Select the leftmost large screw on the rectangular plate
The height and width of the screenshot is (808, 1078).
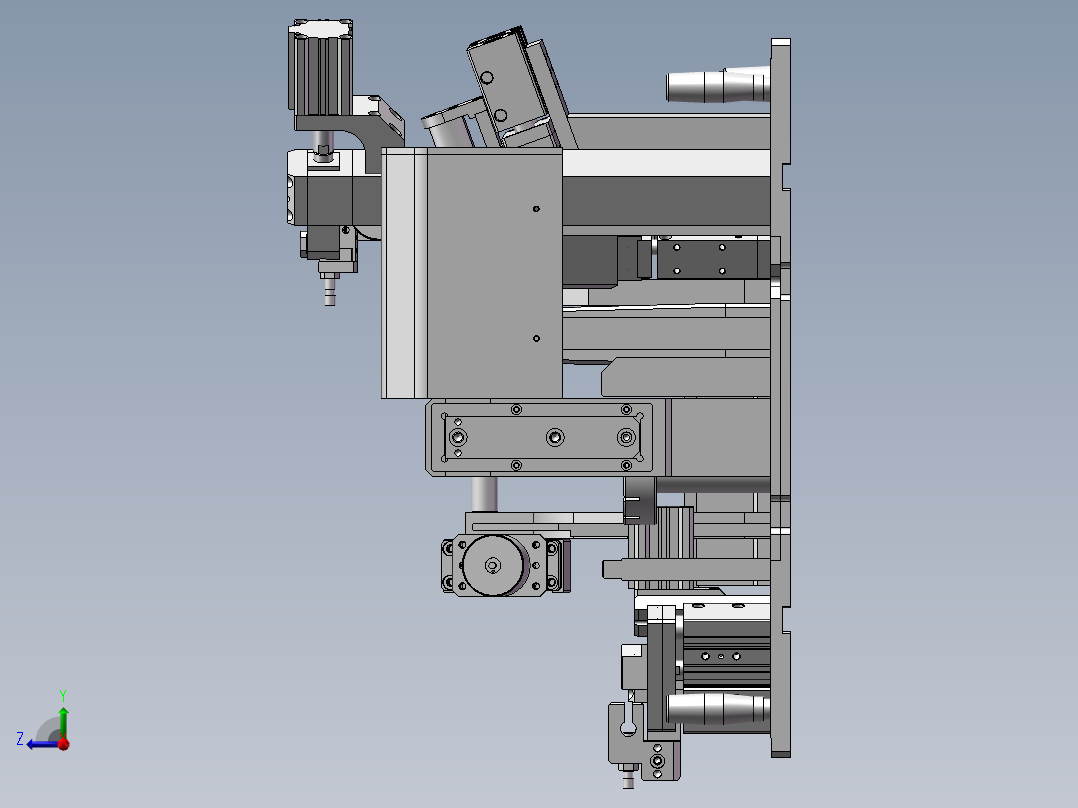[x=458, y=437]
